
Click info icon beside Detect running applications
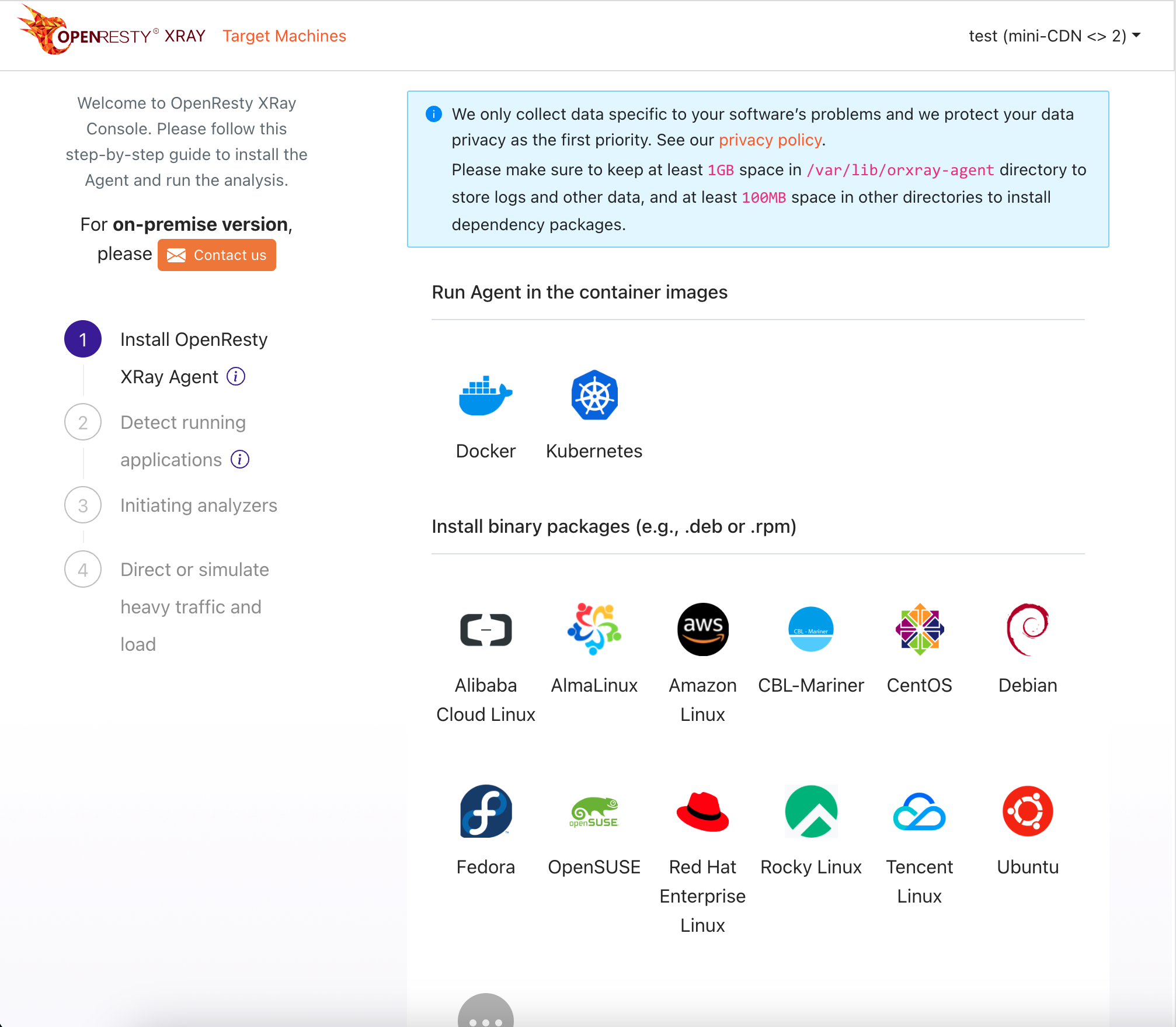tap(240, 460)
